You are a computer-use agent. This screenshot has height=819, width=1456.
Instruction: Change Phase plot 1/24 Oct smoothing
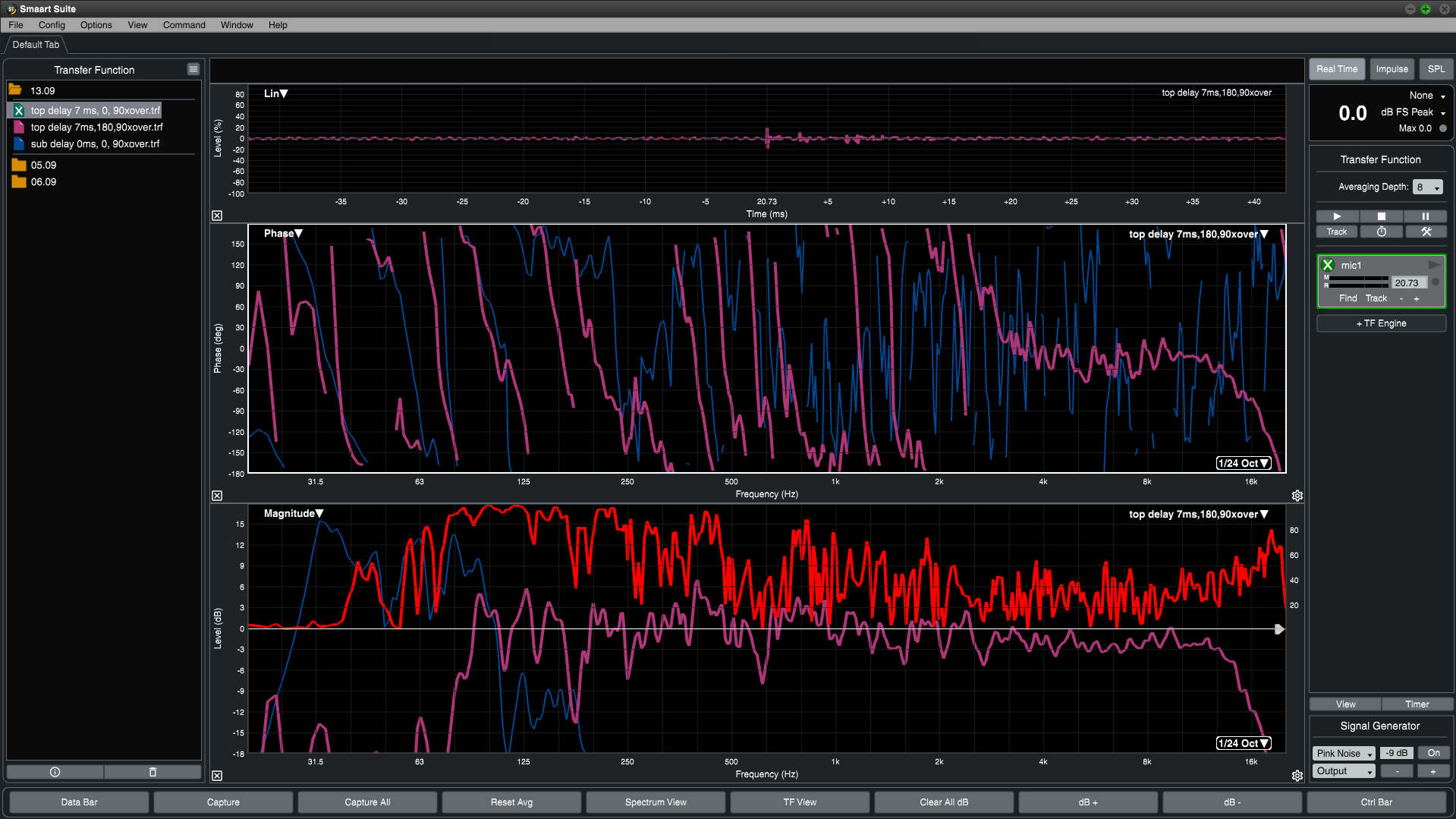[1244, 463]
